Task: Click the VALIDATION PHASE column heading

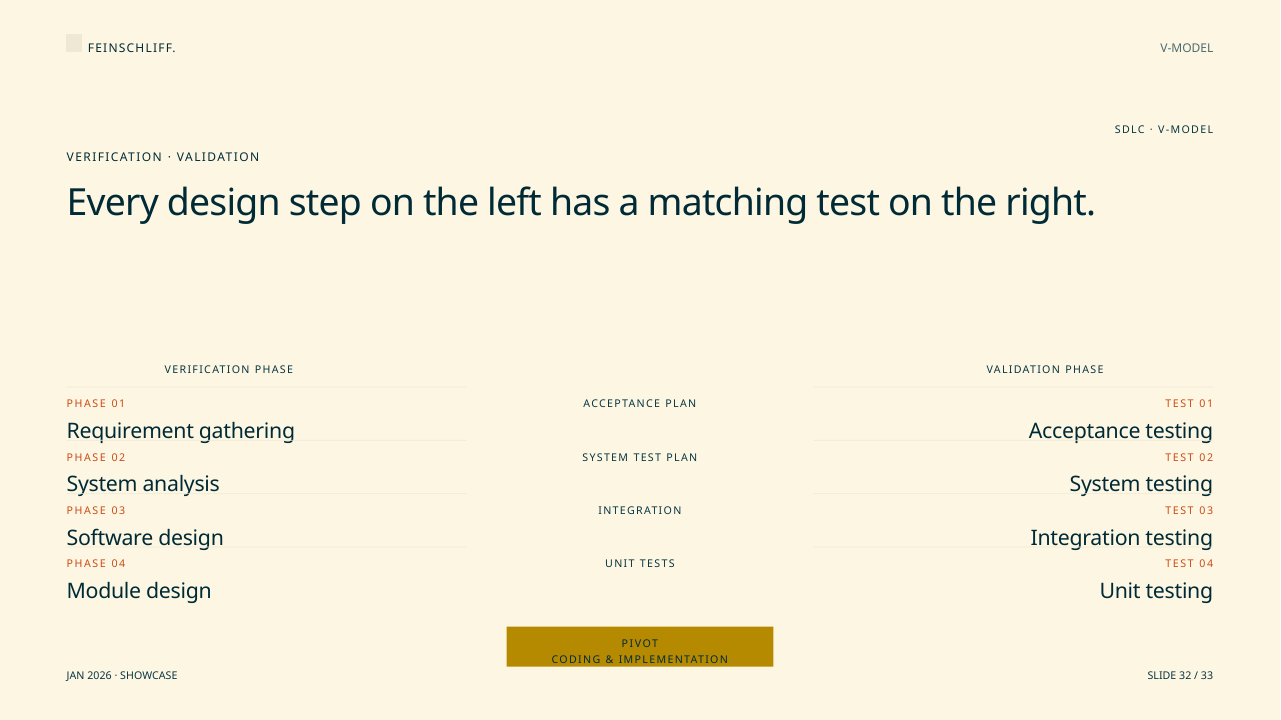Action: point(1045,369)
